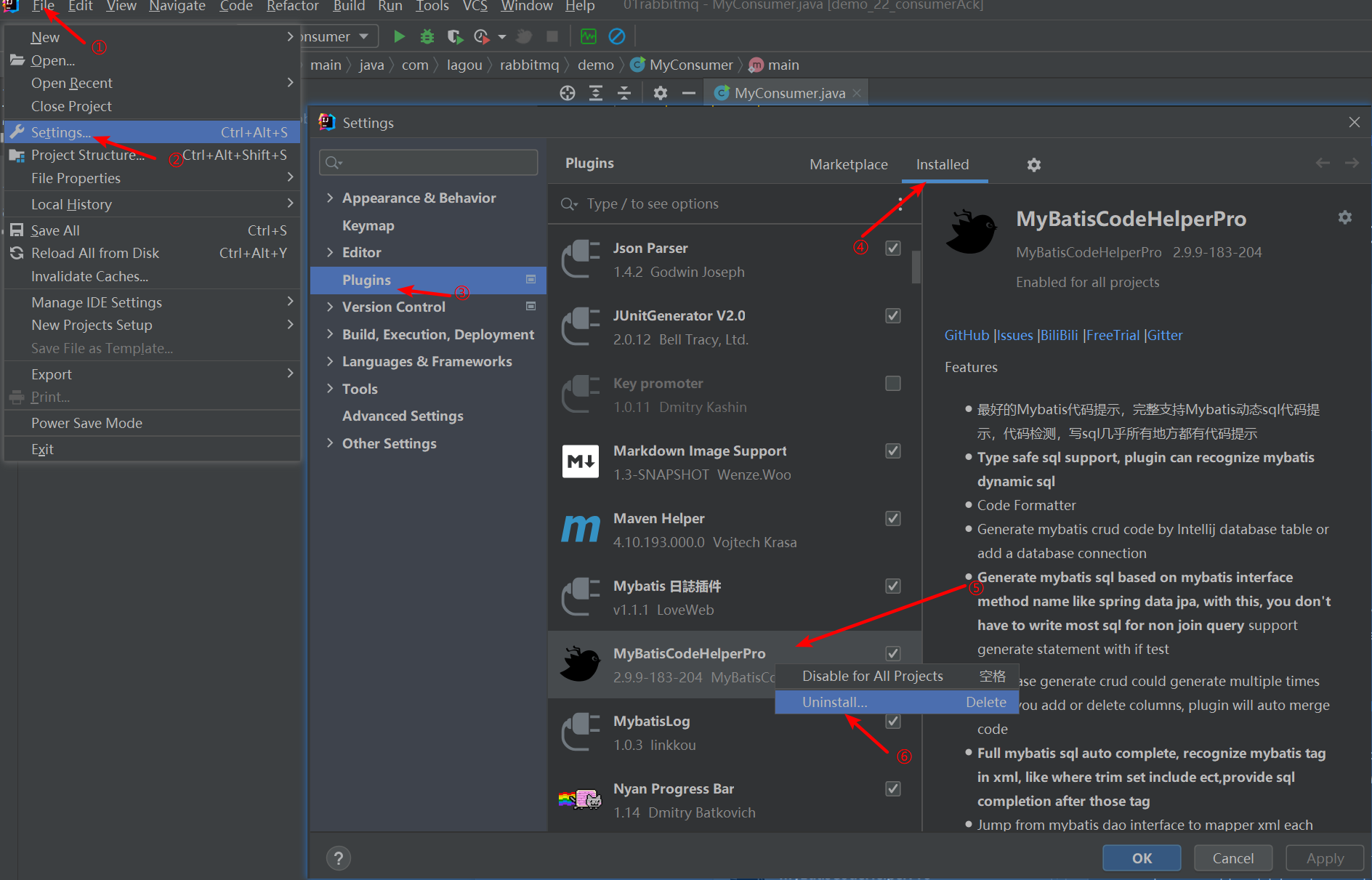Select the Markdown Image Support plugin icon
This screenshot has width=1372, height=880.
coord(581,462)
